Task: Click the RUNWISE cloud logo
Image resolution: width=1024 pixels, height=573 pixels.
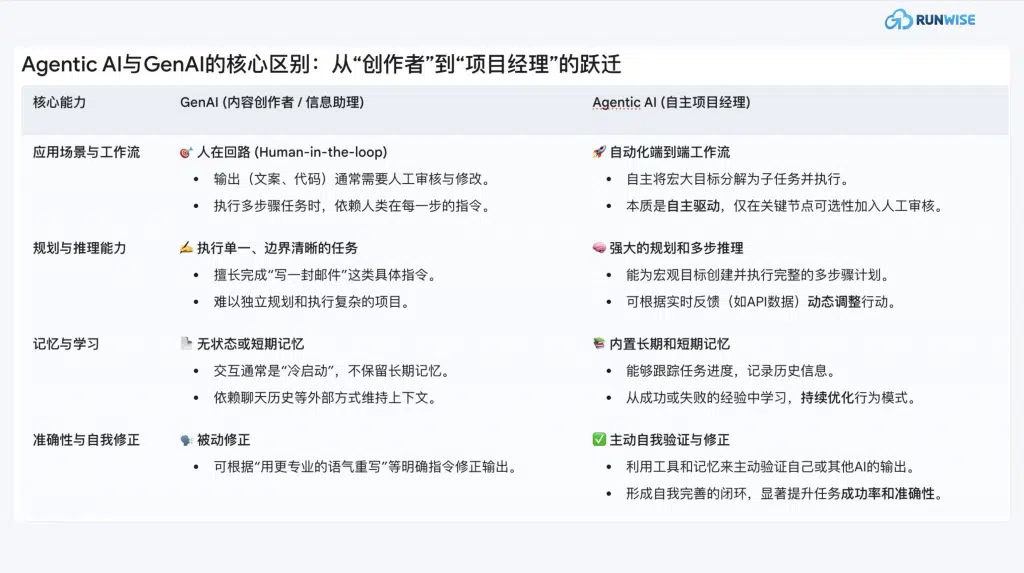Action: (930, 20)
